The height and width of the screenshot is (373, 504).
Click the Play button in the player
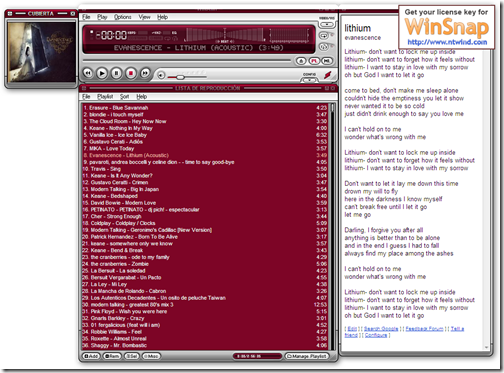[102, 73]
